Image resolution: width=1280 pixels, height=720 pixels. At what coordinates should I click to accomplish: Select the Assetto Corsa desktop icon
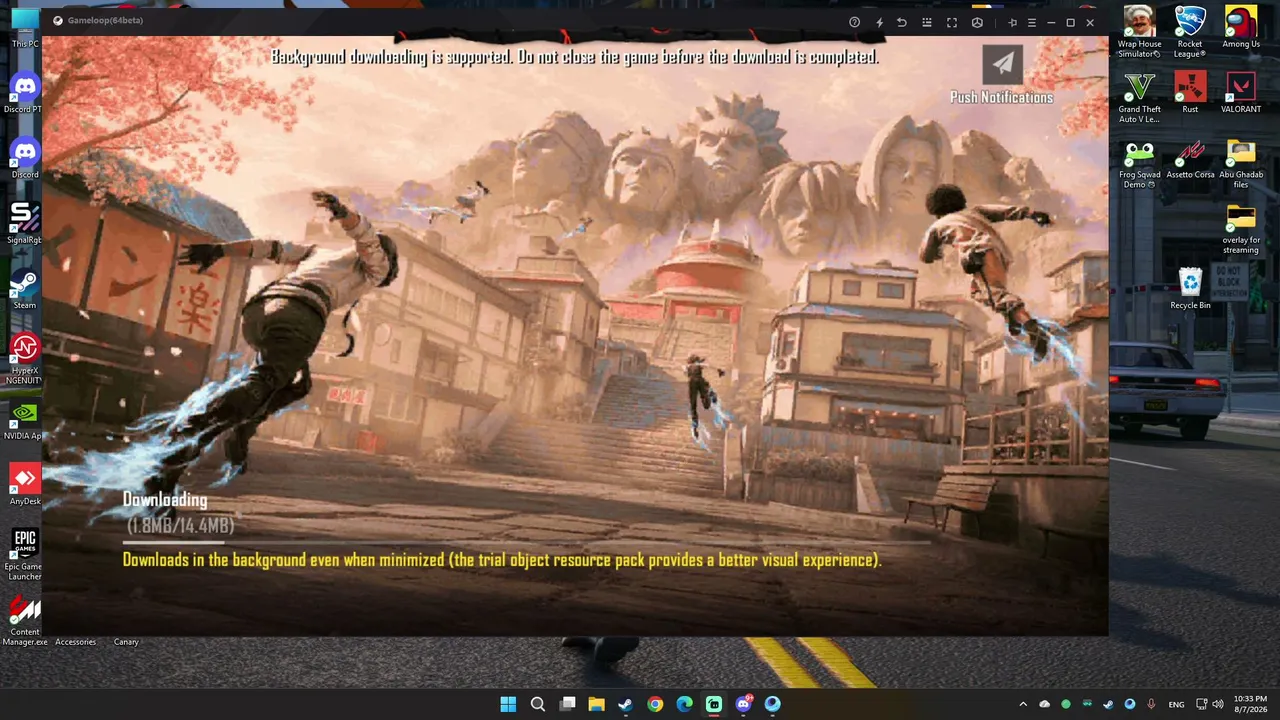click(1190, 159)
